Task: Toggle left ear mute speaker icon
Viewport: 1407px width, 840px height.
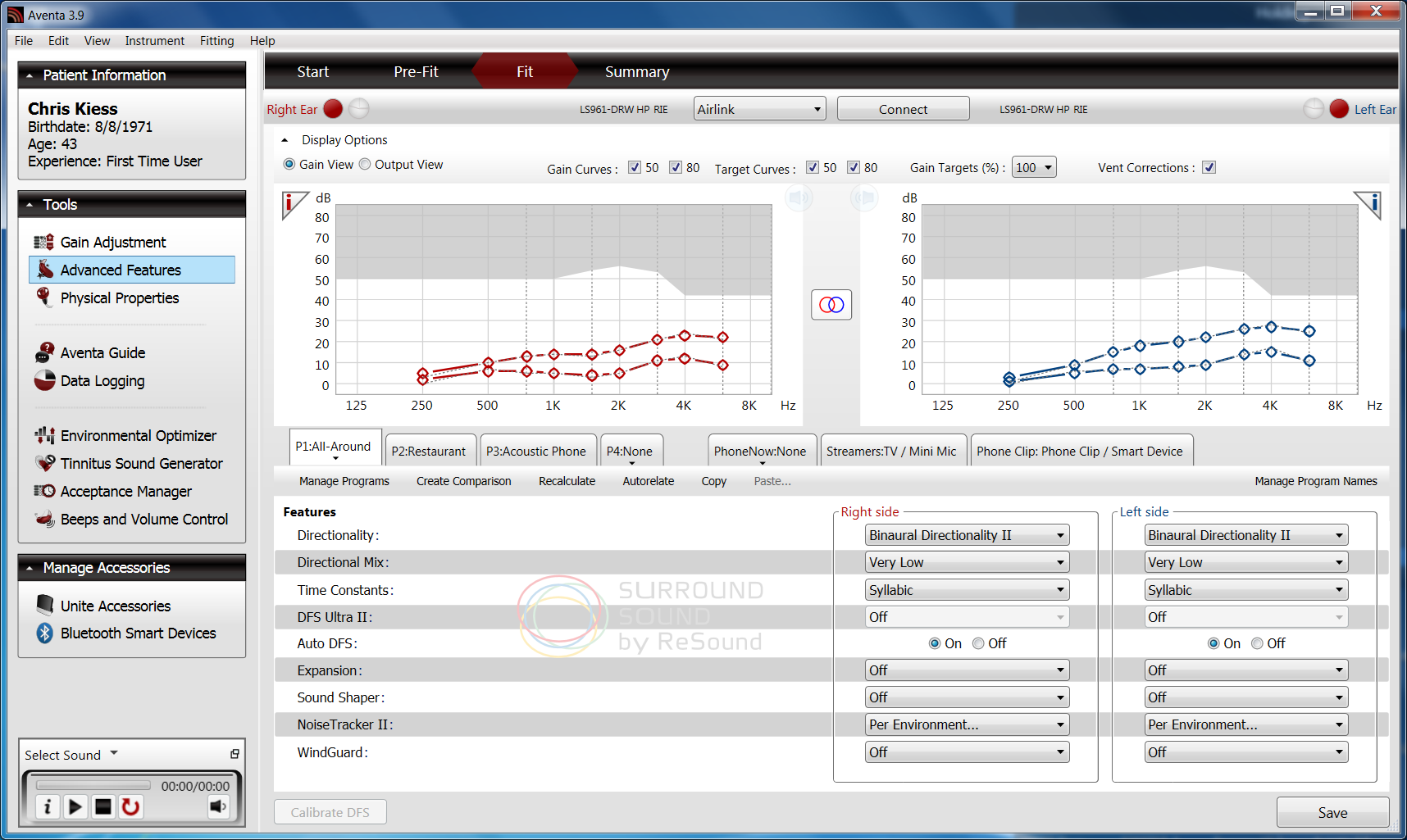Action: [864, 198]
